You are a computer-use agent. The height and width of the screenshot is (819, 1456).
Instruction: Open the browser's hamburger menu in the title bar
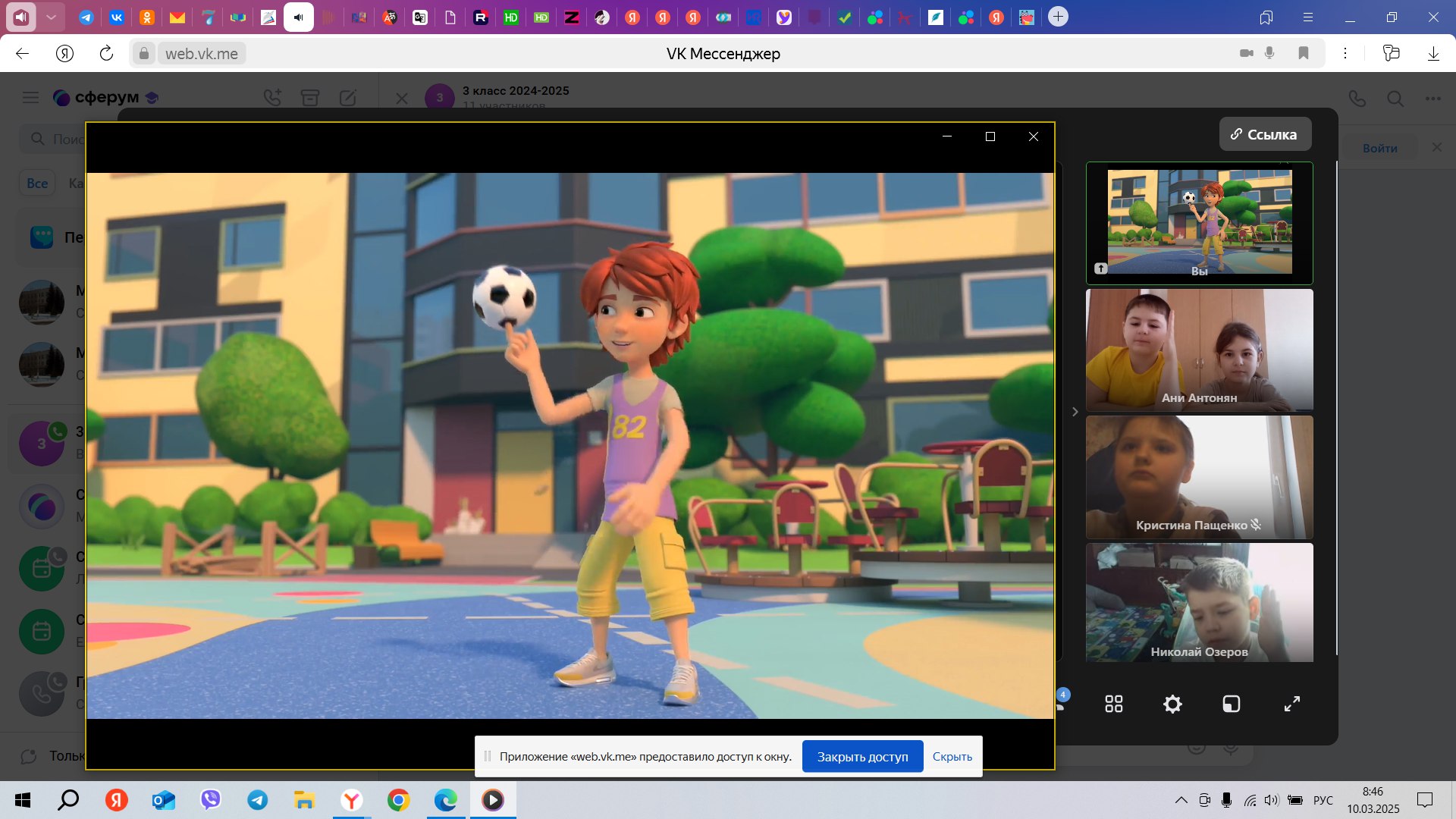1308,17
